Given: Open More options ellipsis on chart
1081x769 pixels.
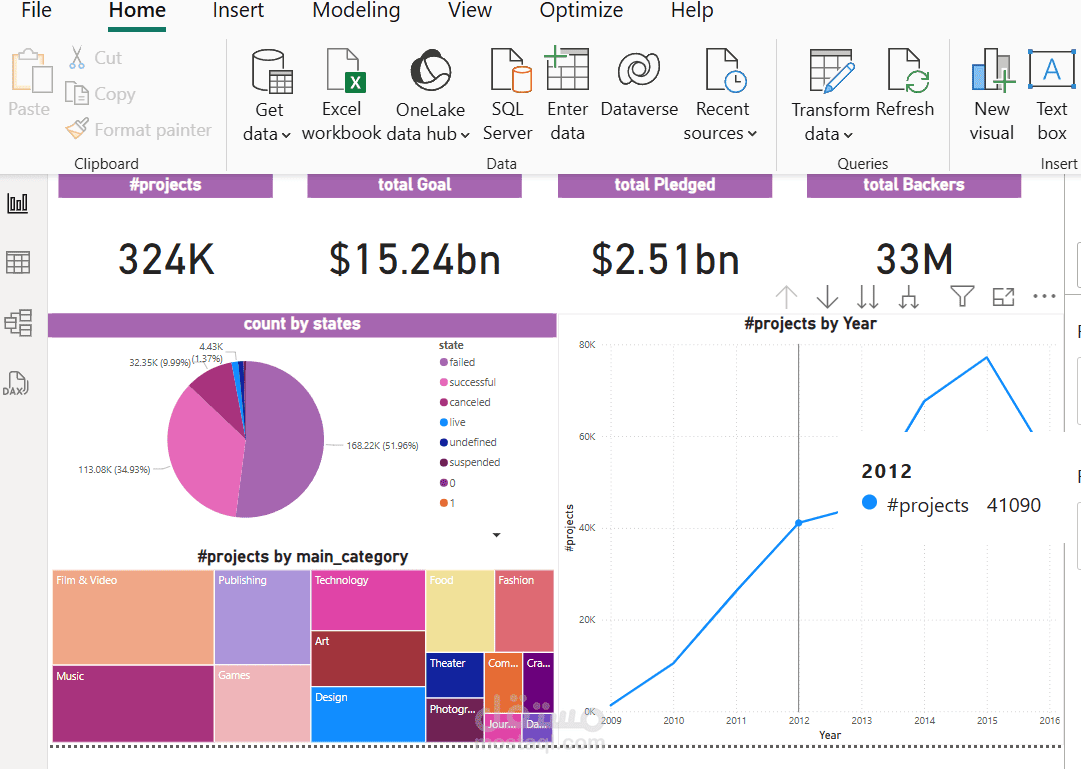Looking at the screenshot, I should (x=1044, y=297).
